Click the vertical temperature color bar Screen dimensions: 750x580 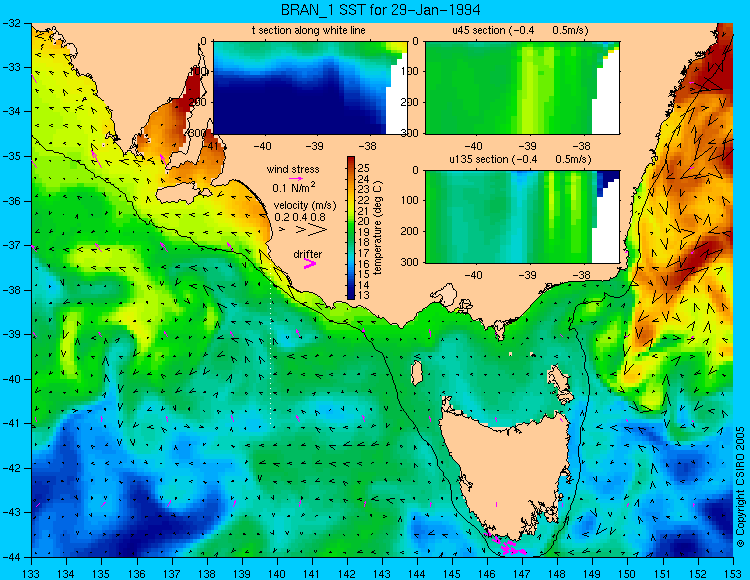[x=351, y=228]
